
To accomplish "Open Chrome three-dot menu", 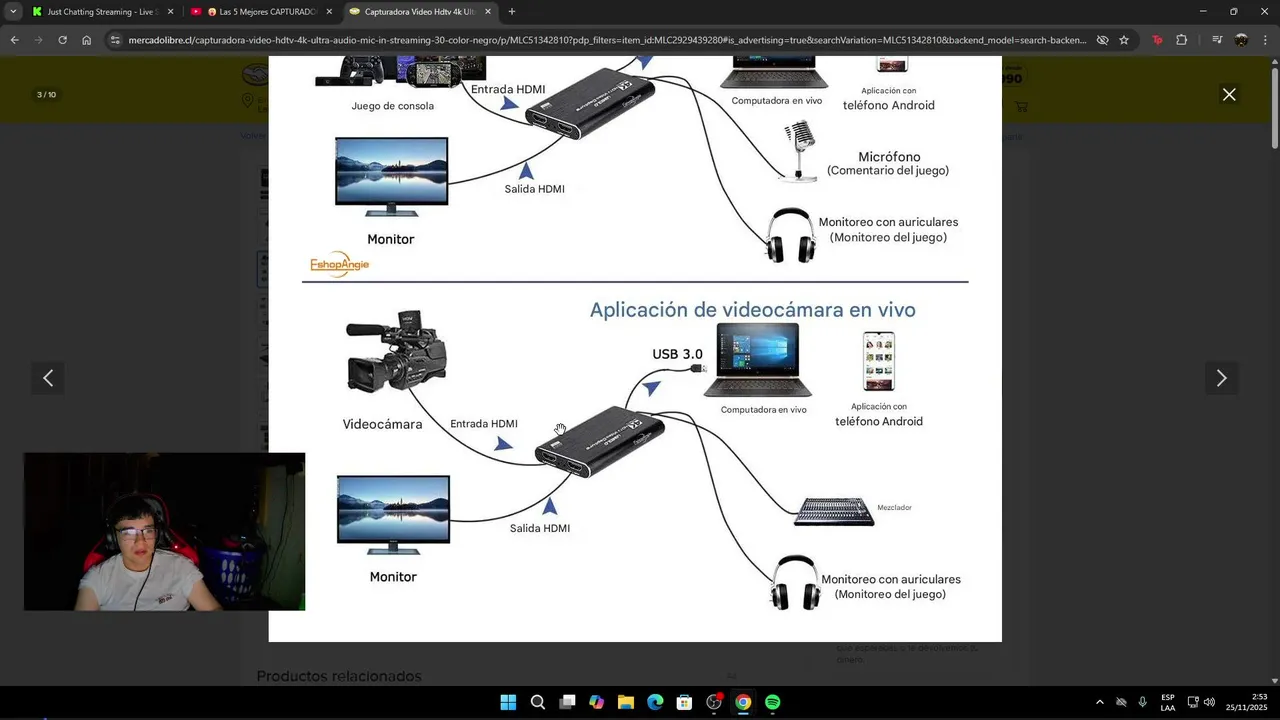I will 1265,40.
